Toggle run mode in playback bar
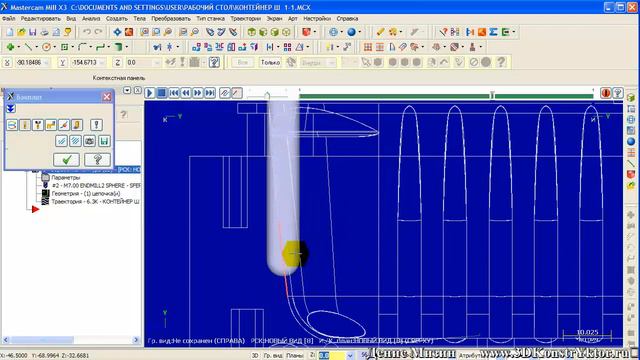 (x=236, y=93)
